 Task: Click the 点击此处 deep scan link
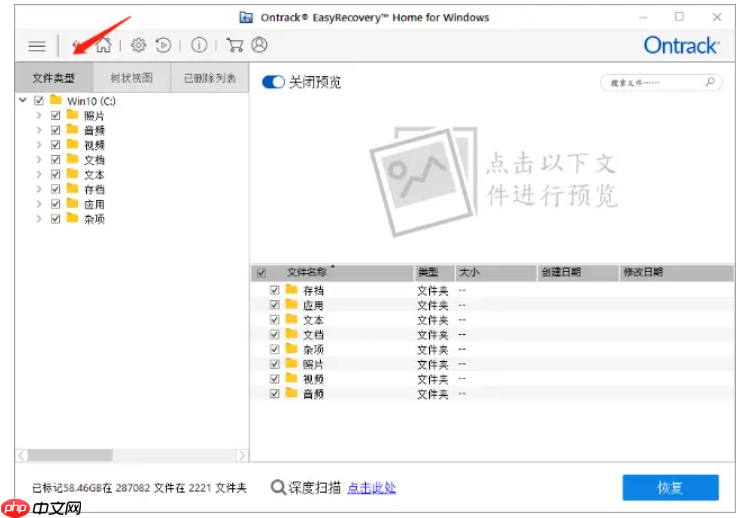pyautogui.click(x=372, y=488)
